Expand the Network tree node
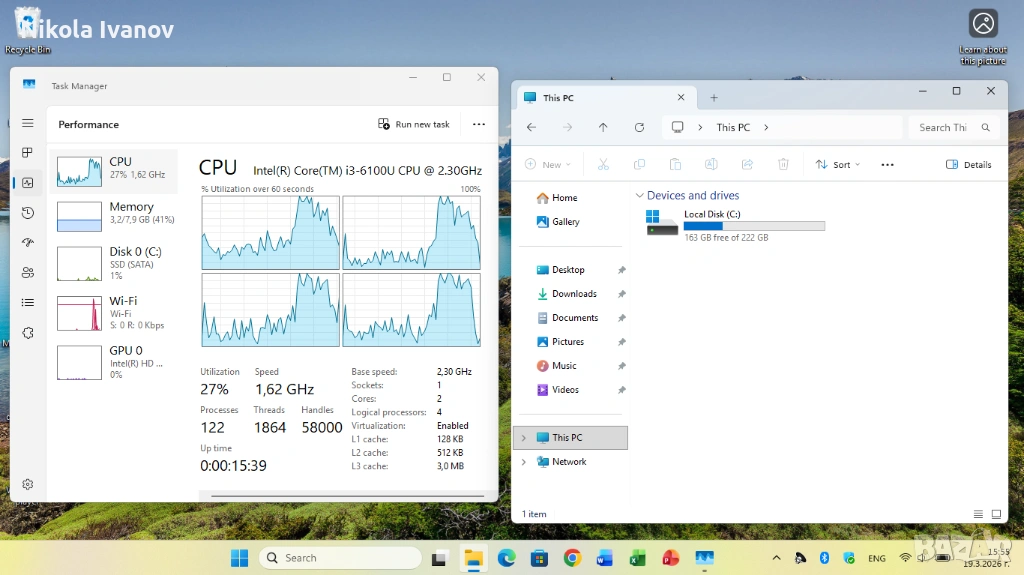 (x=523, y=462)
